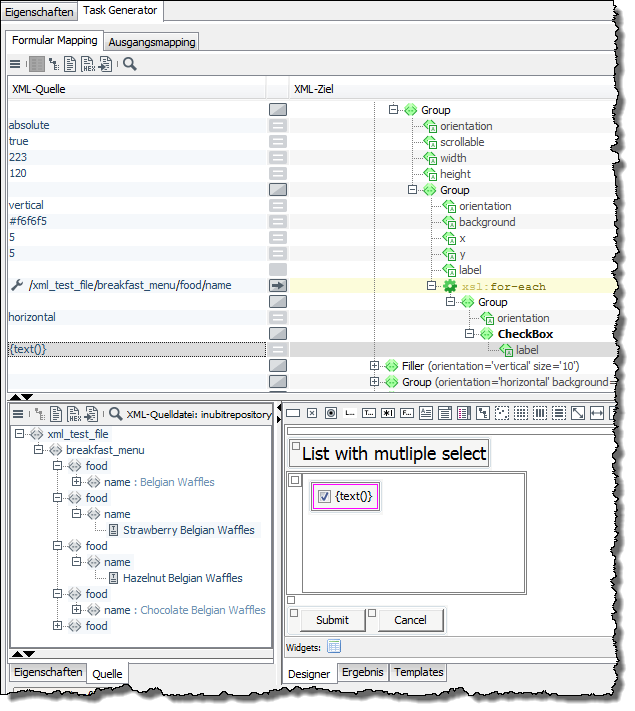
Task: Click the Cancel button in the designer
Action: (410, 620)
